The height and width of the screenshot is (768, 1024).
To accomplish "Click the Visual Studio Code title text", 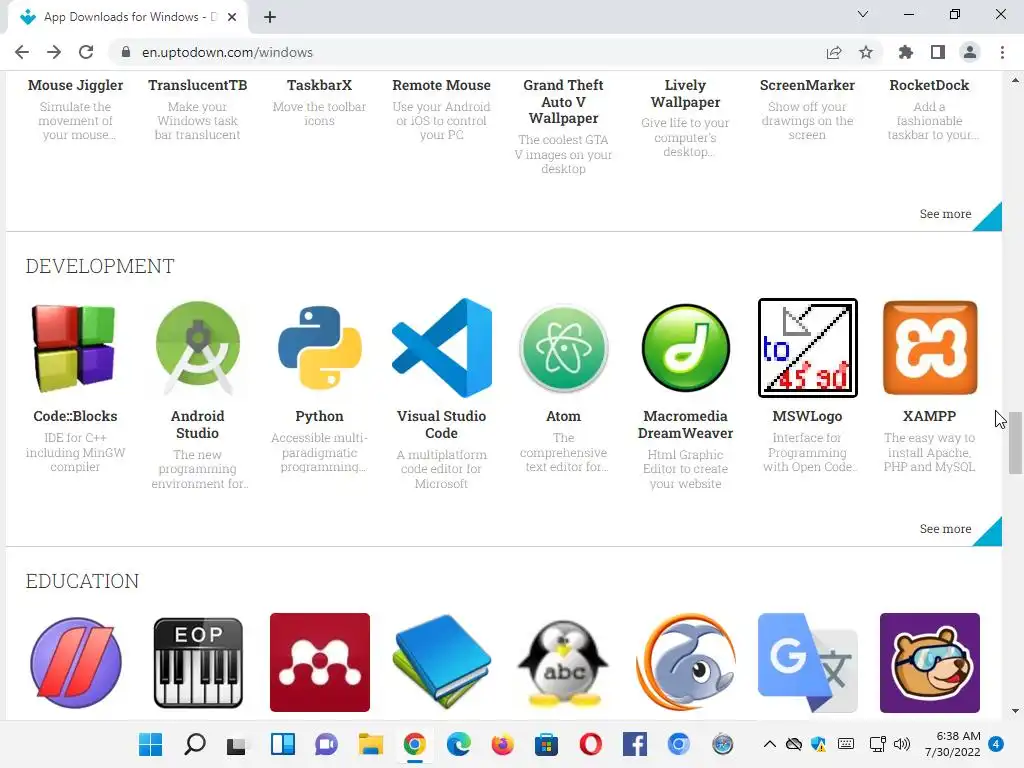I will (x=441, y=424).
